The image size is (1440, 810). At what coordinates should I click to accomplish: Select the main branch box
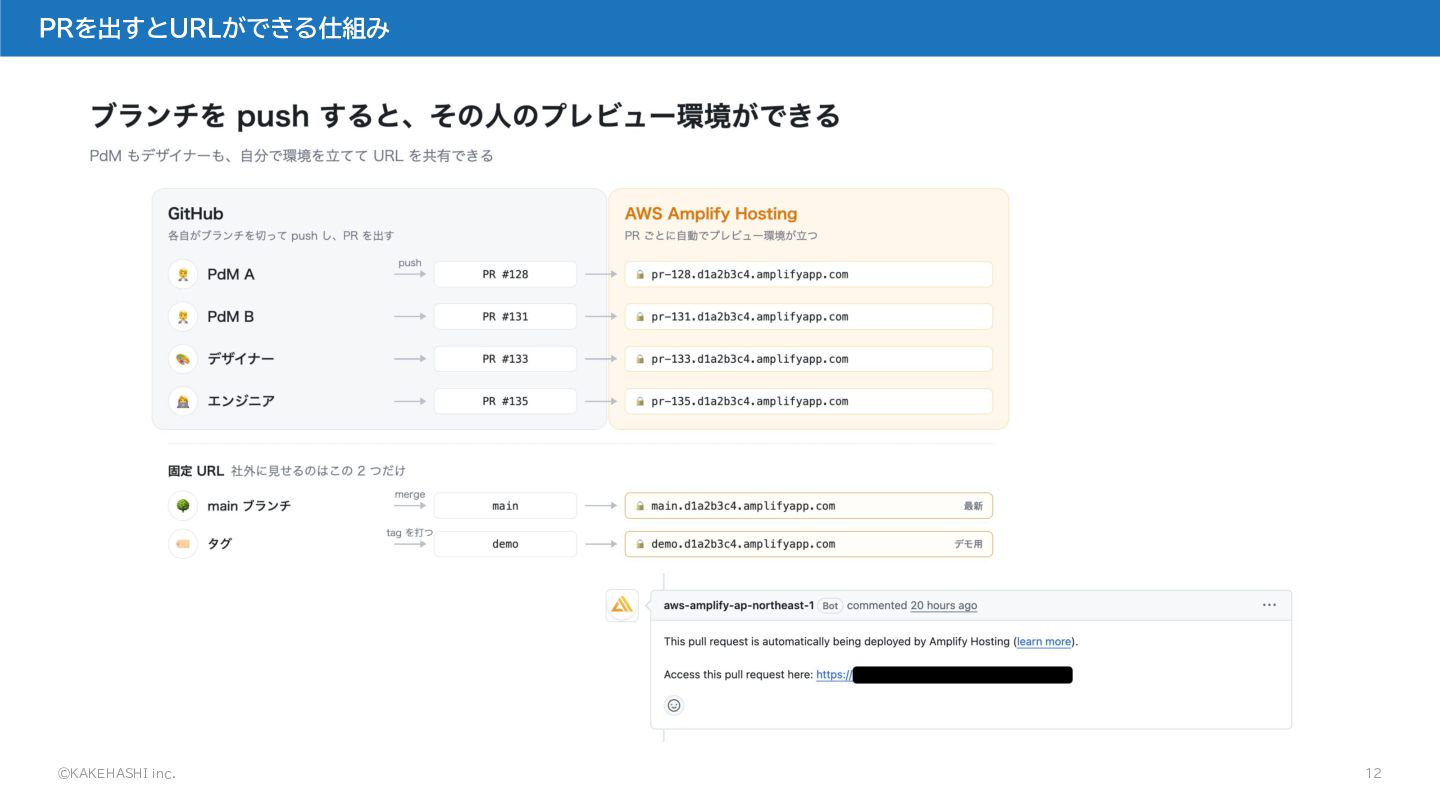pyautogui.click(x=505, y=506)
